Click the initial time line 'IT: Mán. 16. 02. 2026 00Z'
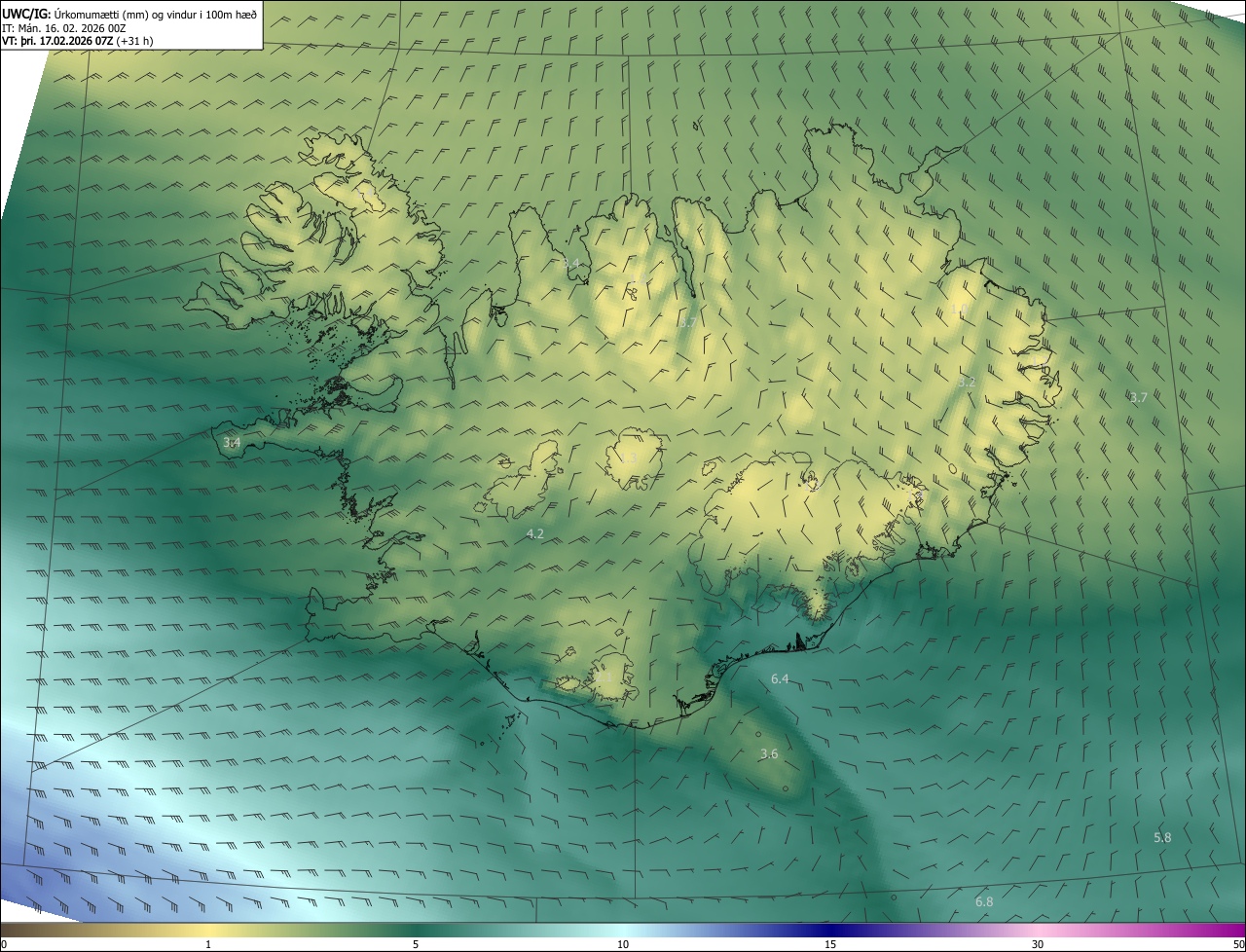The width and height of the screenshot is (1246, 952). coord(63,27)
